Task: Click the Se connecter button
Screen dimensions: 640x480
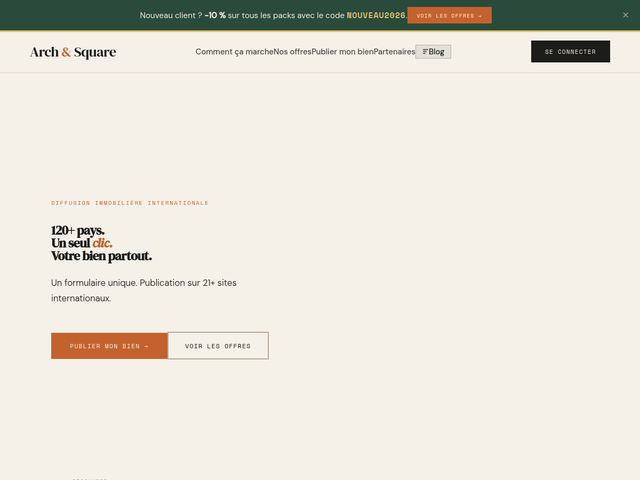Action: [x=570, y=51]
